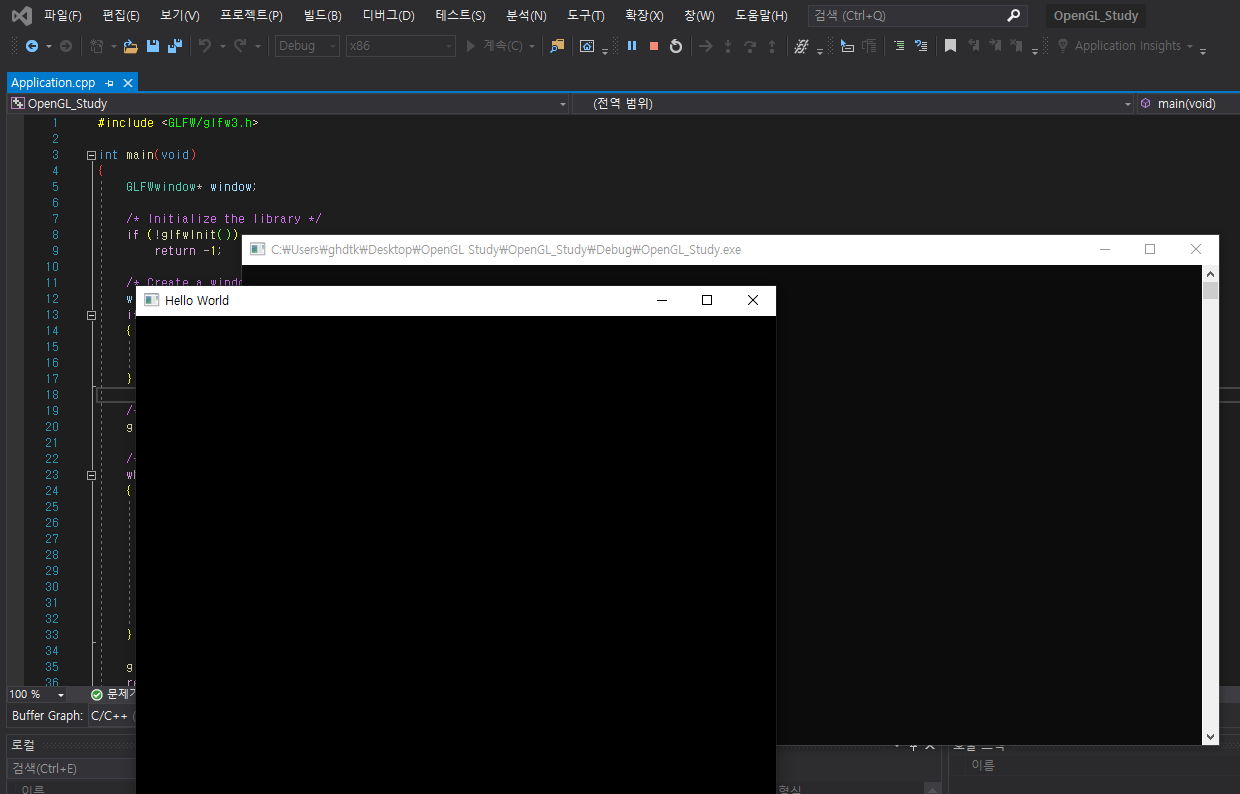Open the 테스트(S) menu
1240x794 pixels.
click(x=460, y=16)
